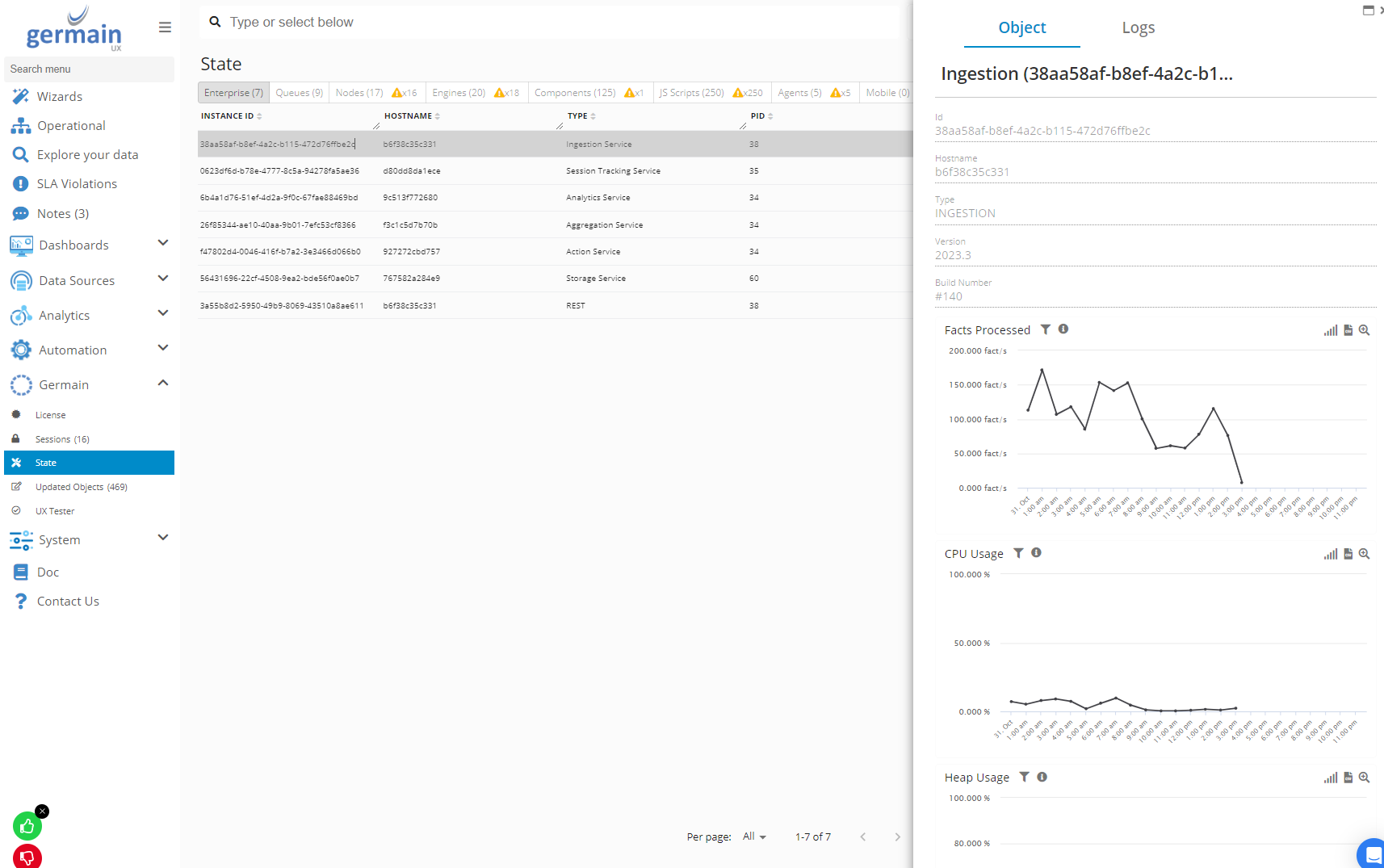This screenshot has width=1384, height=868.
Task: Open the Per page dropdown showing All
Action: click(754, 837)
